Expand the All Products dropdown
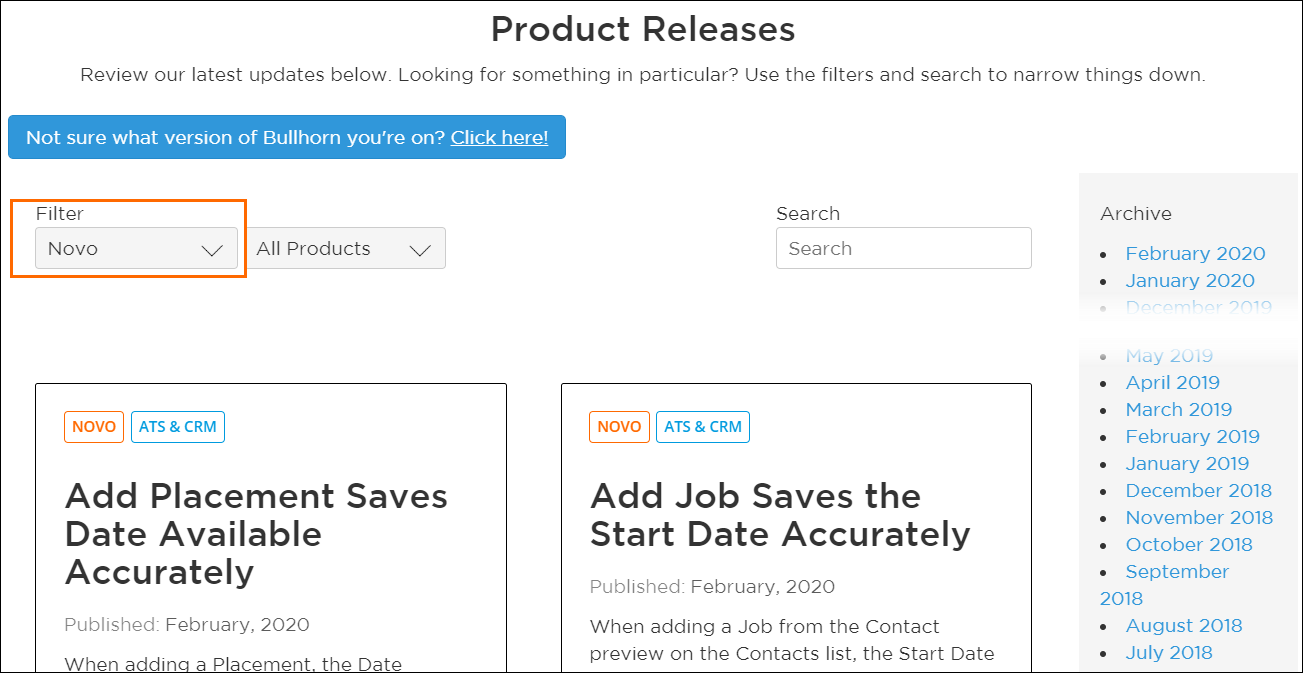The height and width of the screenshot is (673, 1303). click(x=344, y=249)
